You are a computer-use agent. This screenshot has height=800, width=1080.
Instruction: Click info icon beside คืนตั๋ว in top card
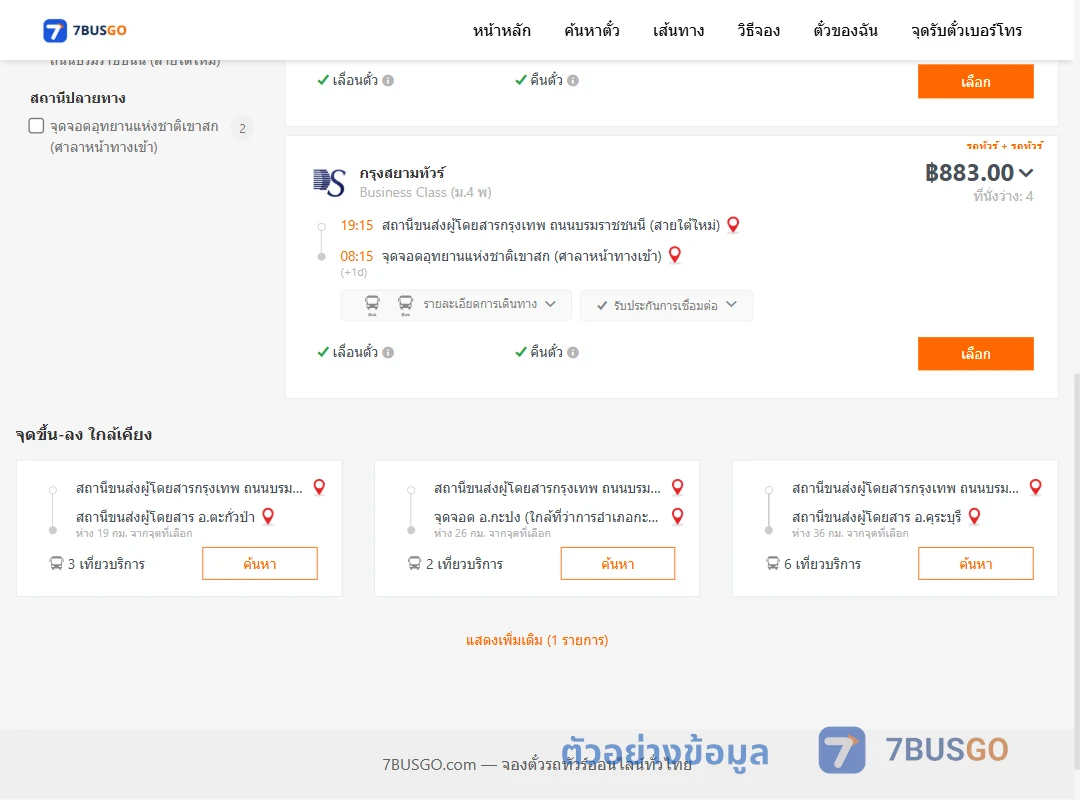coord(573,81)
